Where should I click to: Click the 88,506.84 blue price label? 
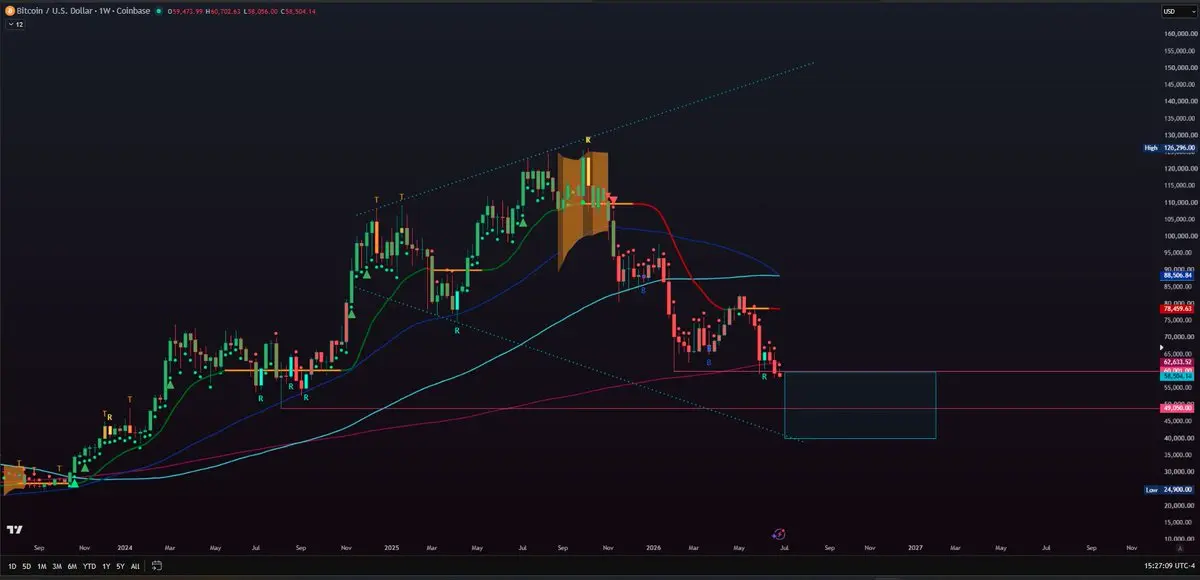tap(1178, 274)
